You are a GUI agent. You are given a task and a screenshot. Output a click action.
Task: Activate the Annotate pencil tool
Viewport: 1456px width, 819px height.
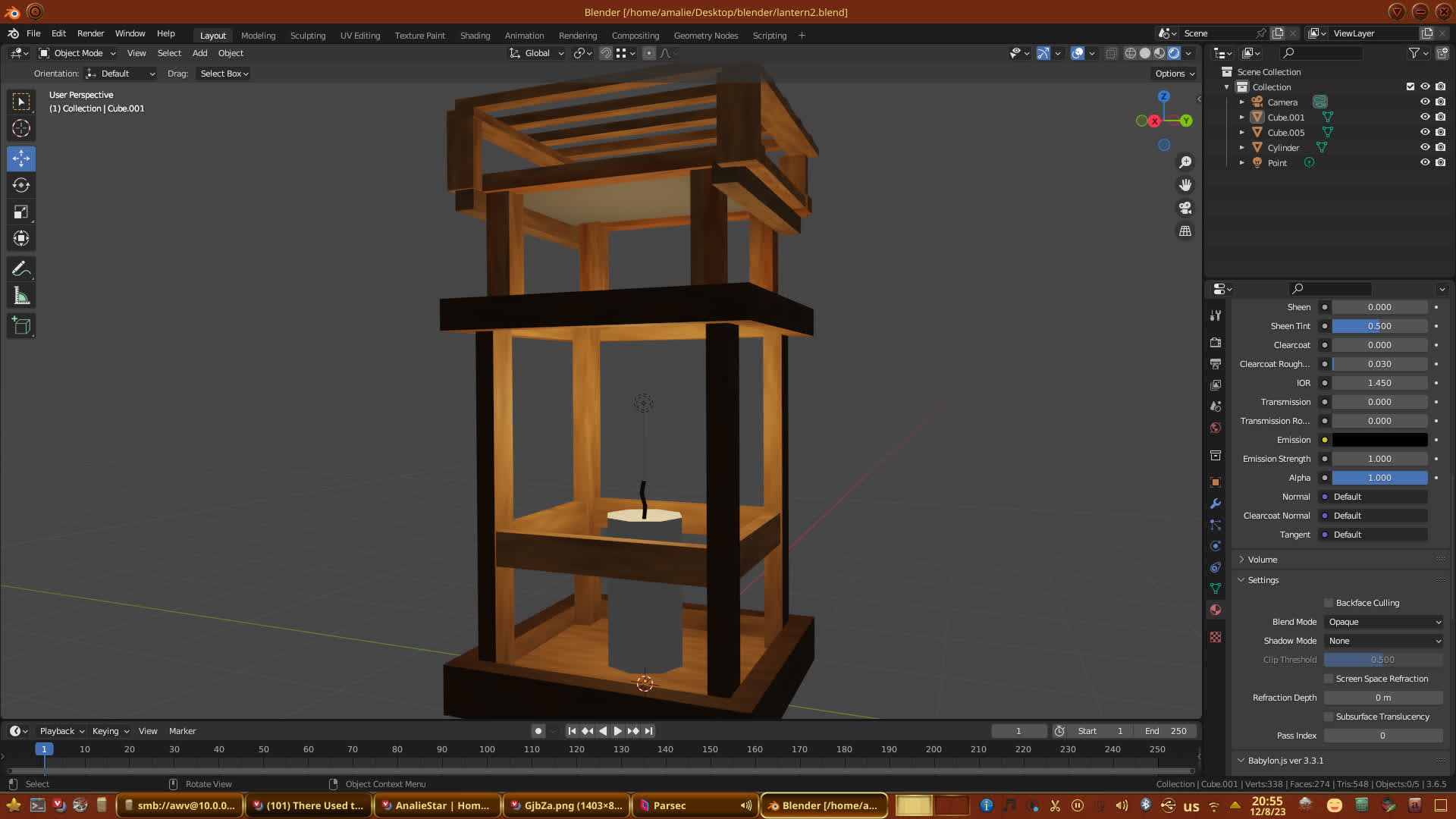(21, 268)
